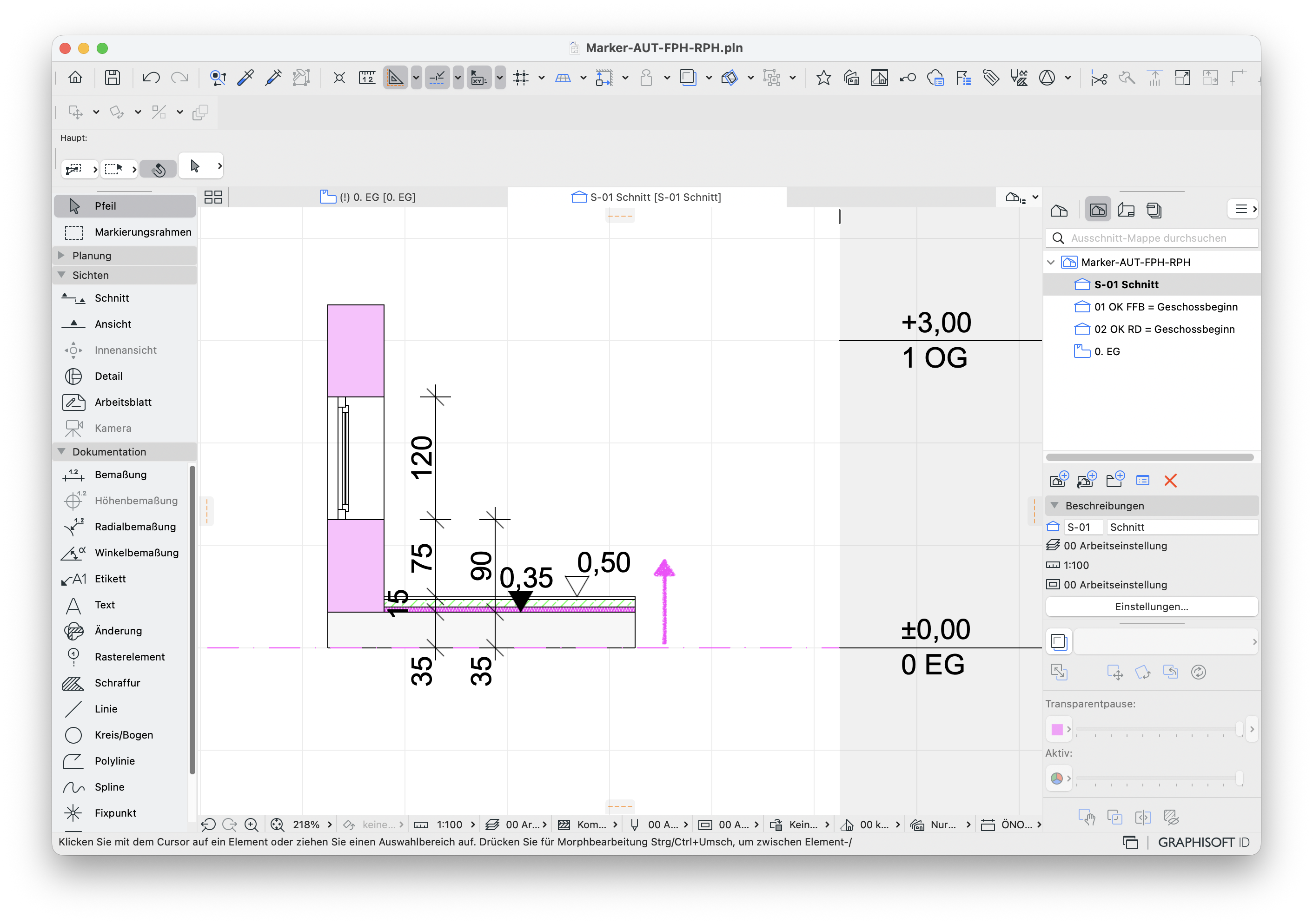Click the zoom-in magnifier icon at bottom
This screenshot has width=1313, height=924.
252,825
